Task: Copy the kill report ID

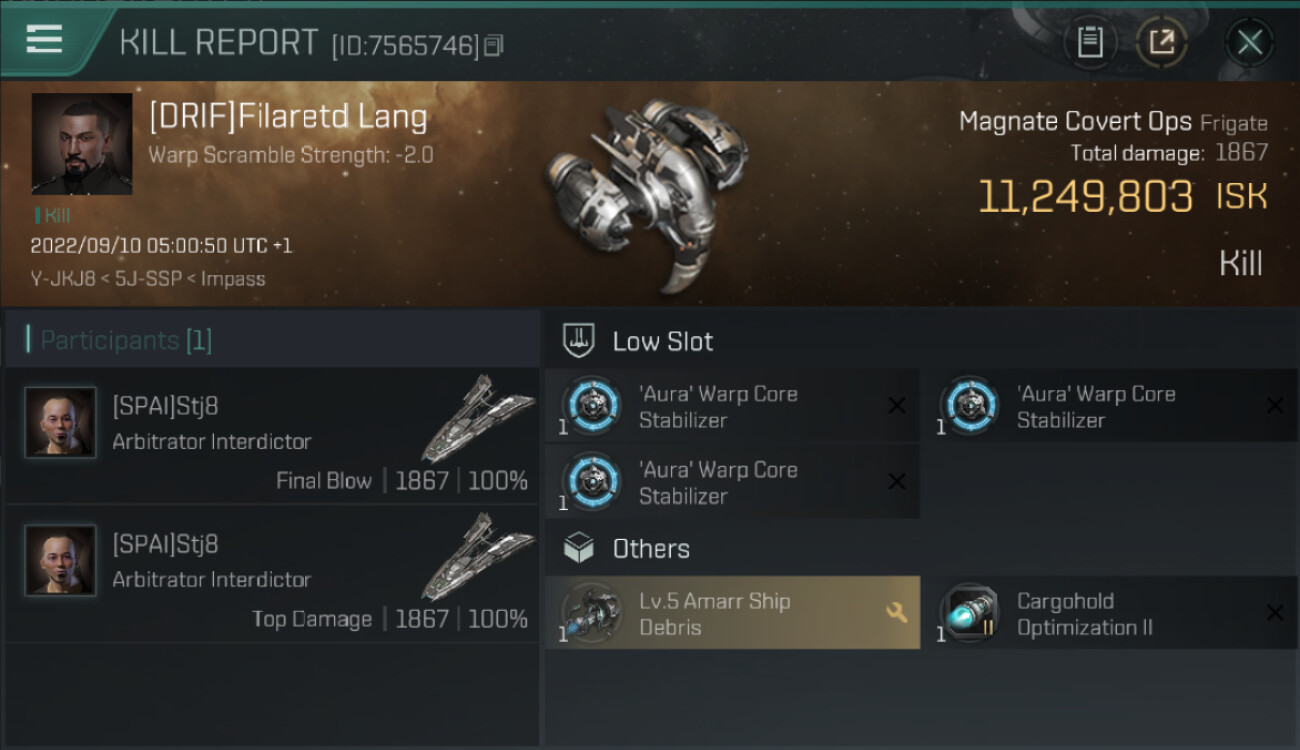Action: click(494, 46)
